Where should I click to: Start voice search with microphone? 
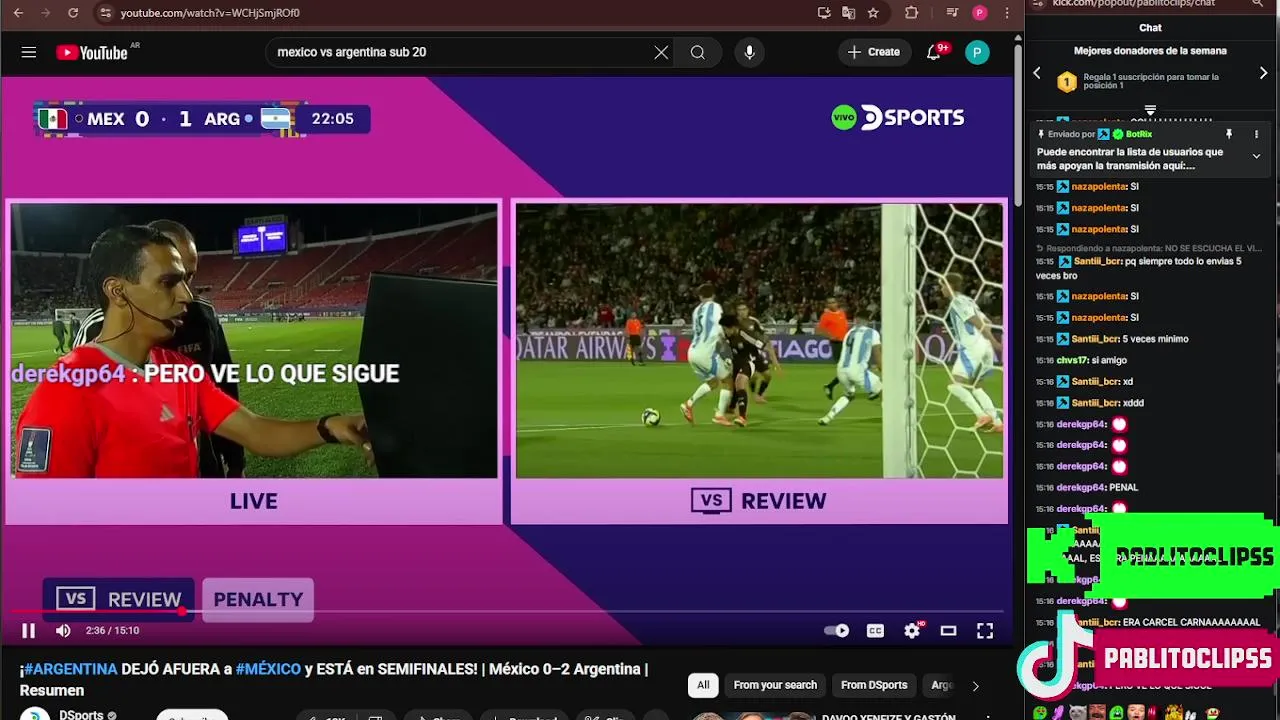point(749,52)
